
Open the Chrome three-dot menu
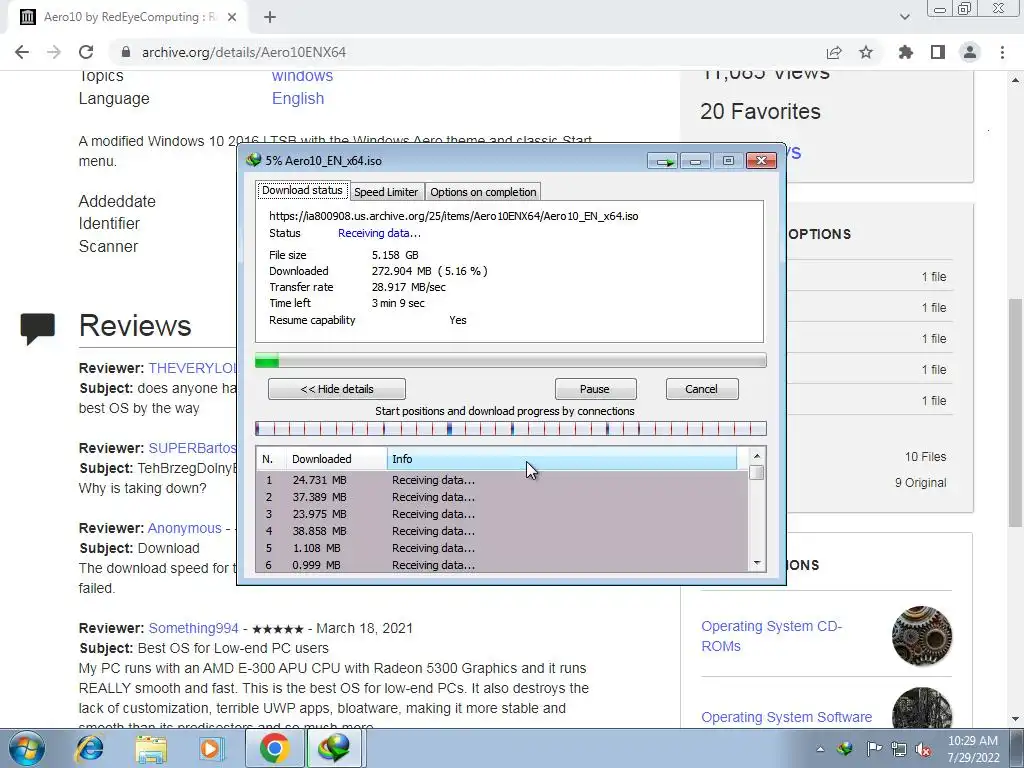1002,52
